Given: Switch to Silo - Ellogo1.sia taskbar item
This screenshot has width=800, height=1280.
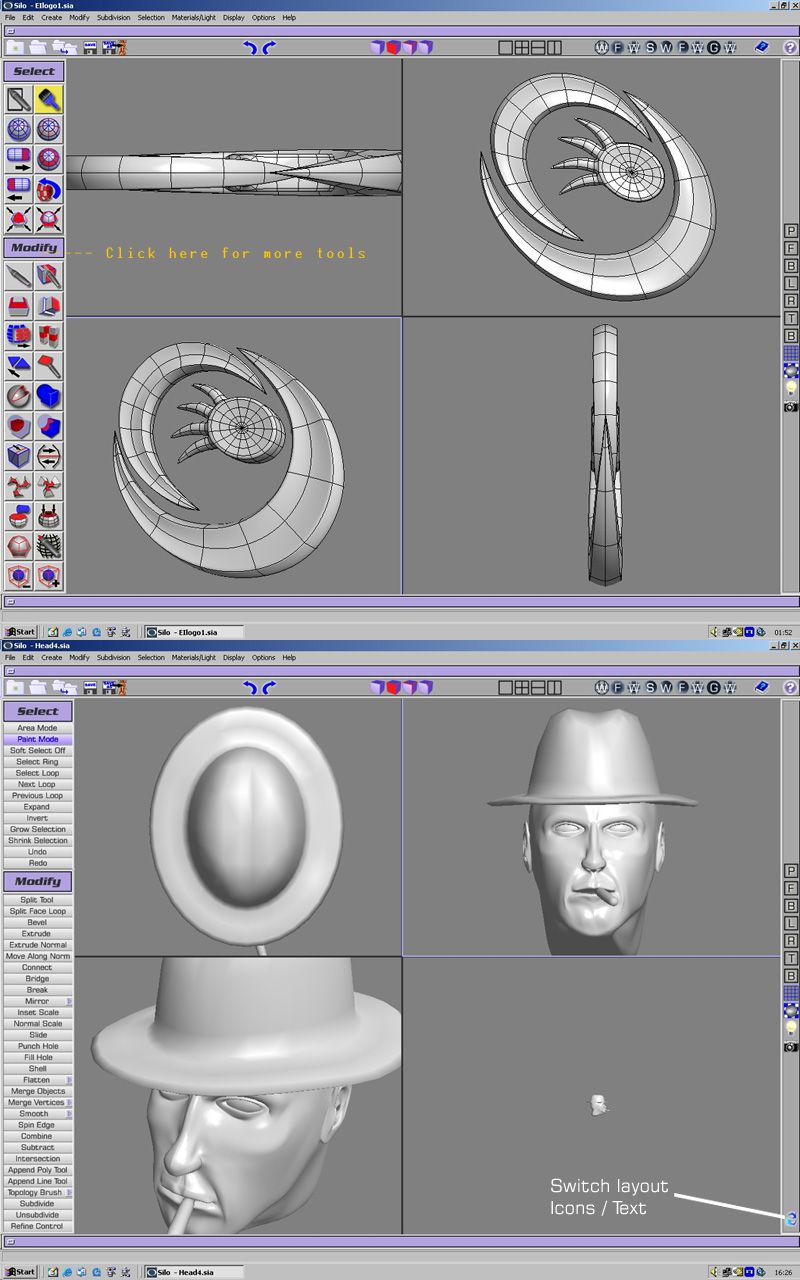Looking at the screenshot, I should tap(194, 632).
